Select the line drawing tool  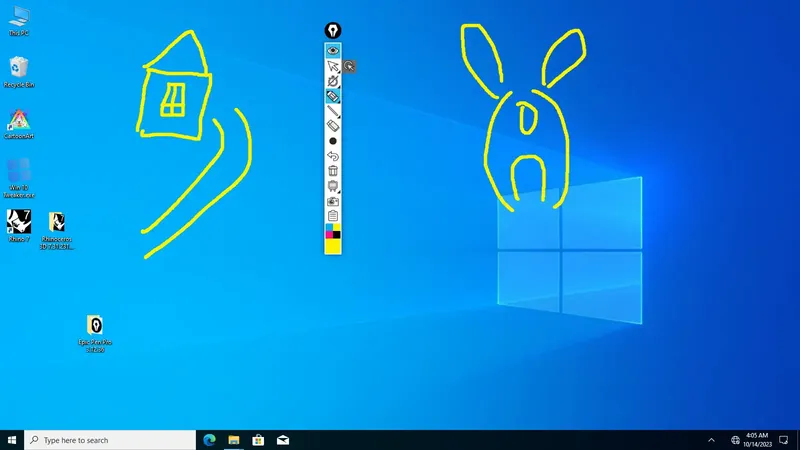click(333, 111)
